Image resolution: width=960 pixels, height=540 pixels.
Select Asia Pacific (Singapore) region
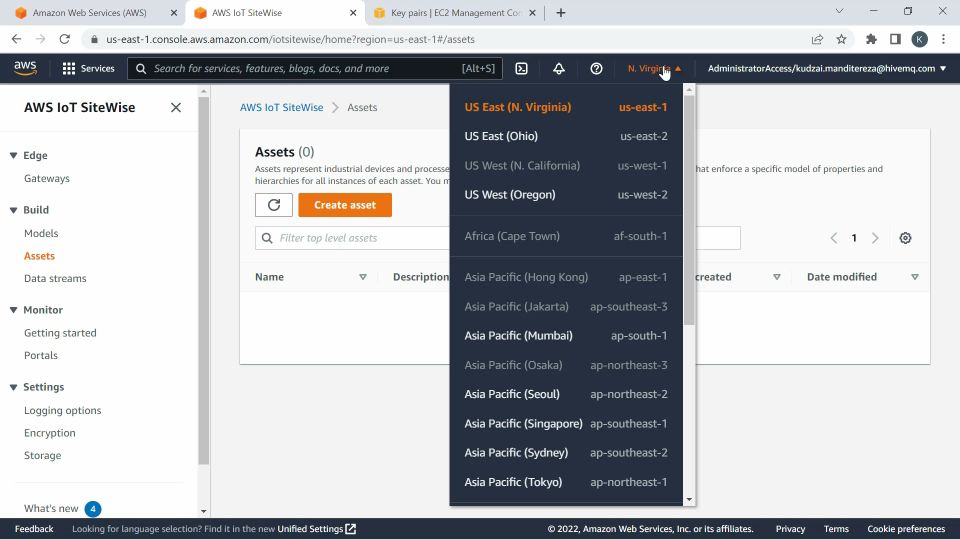[x=566, y=424]
